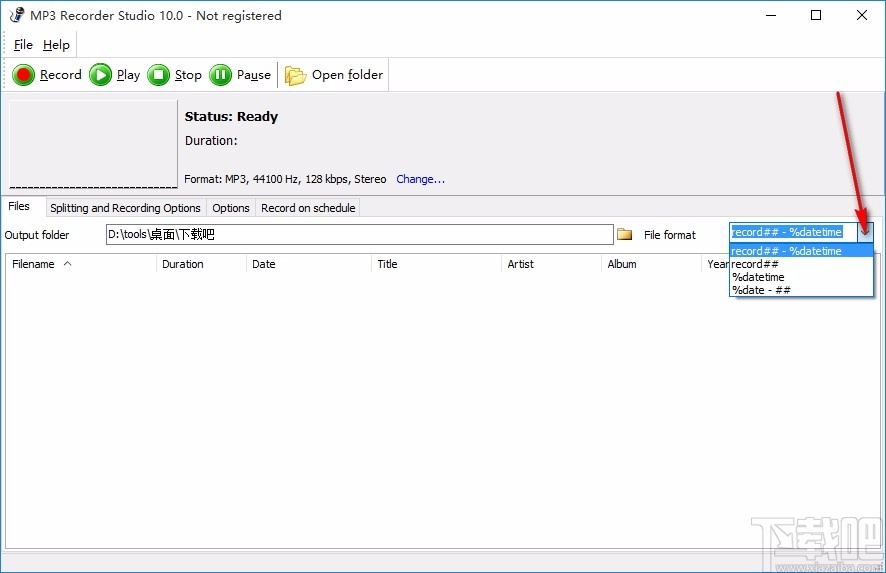
Task: Click the audio level preview box
Action: 93,144
